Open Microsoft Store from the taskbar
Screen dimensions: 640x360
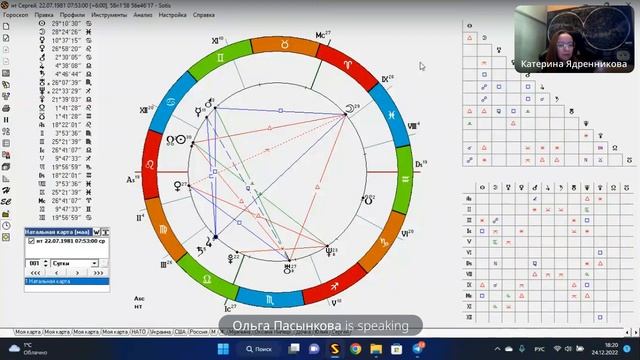coord(396,349)
